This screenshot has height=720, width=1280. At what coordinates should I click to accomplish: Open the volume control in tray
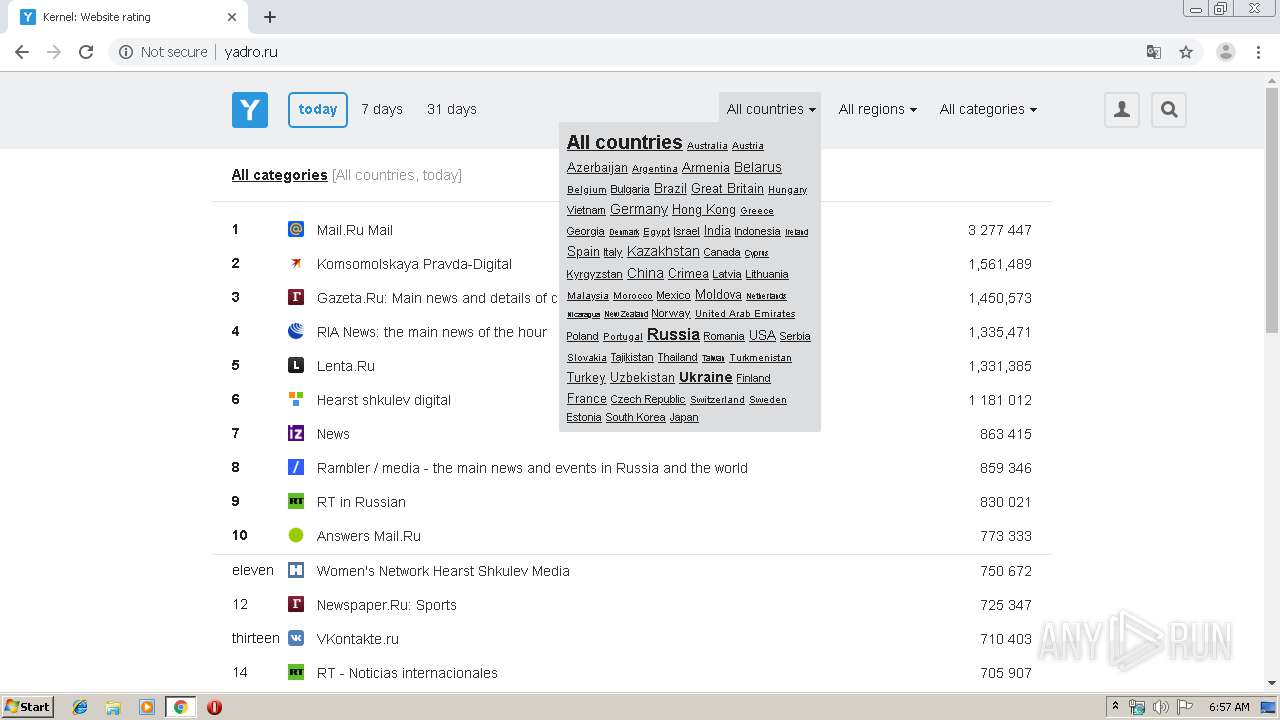[1161, 707]
